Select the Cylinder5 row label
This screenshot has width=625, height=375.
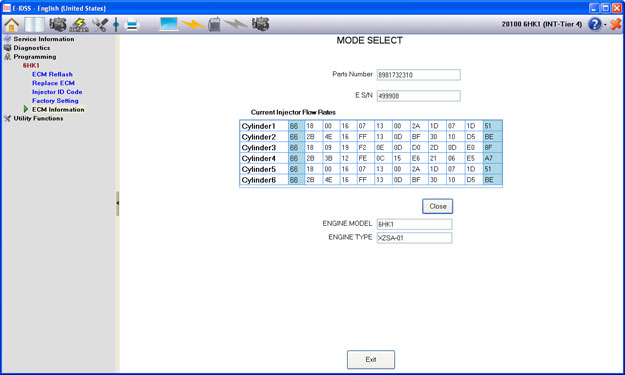tap(259, 169)
